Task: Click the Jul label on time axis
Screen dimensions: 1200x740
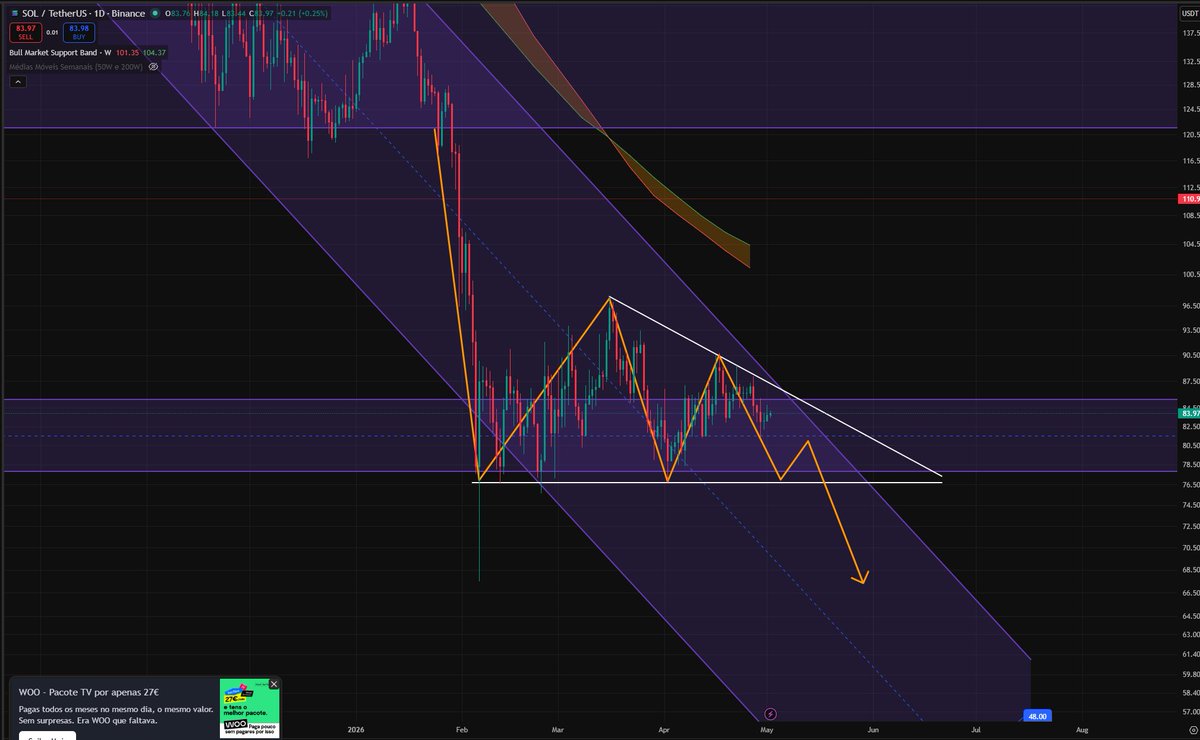Action: 977,731
